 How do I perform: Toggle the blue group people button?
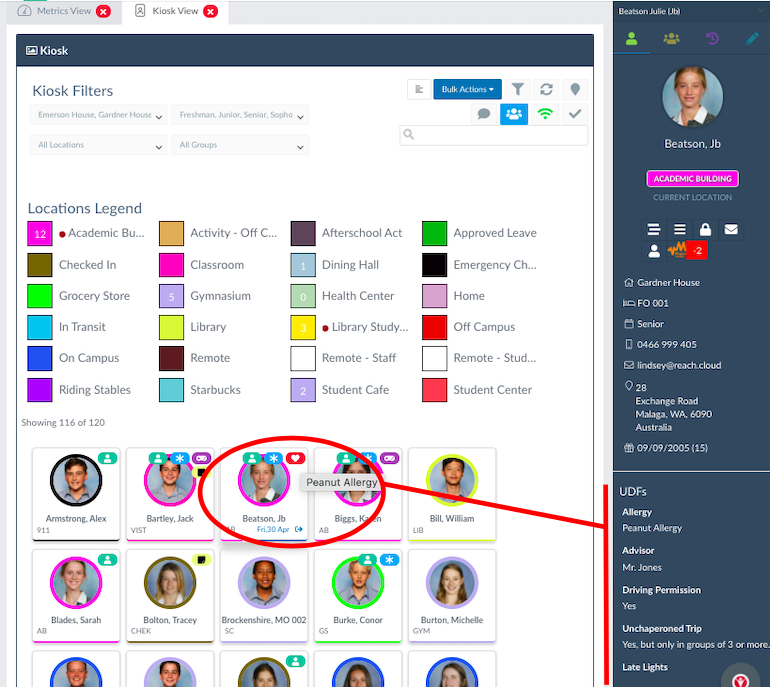(x=514, y=114)
